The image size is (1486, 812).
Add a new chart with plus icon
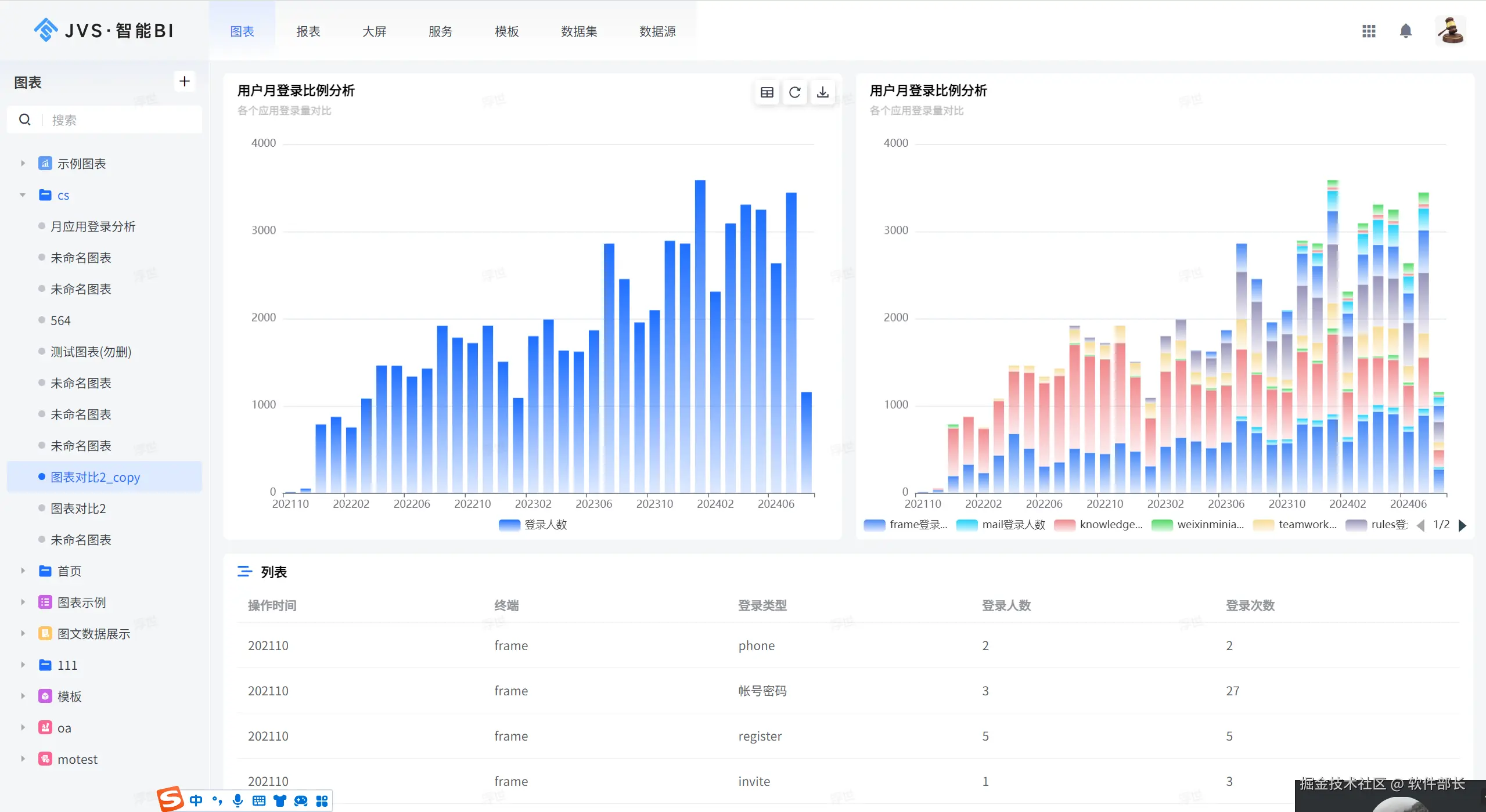coord(184,81)
